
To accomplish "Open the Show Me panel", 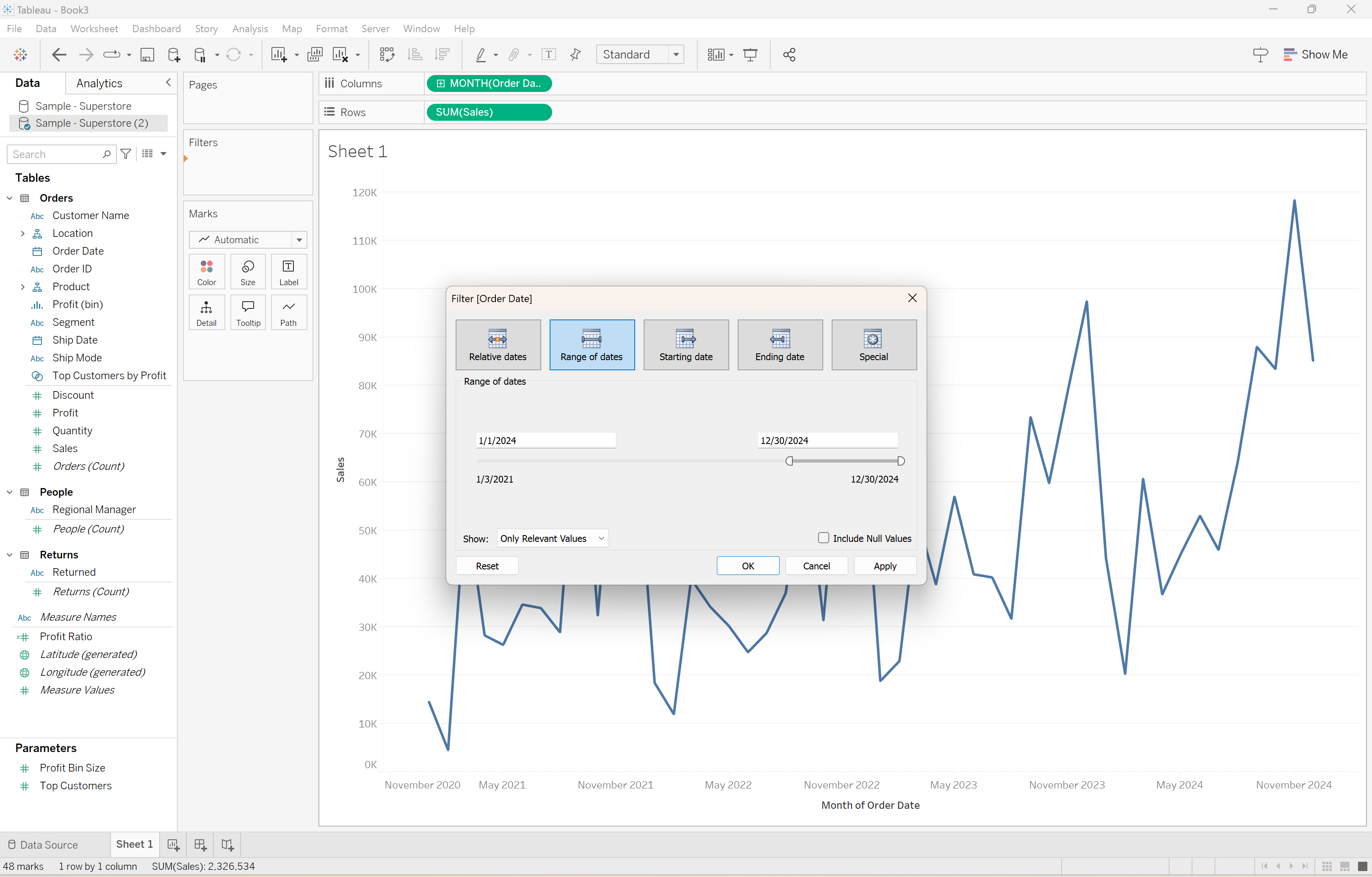I will click(1316, 55).
